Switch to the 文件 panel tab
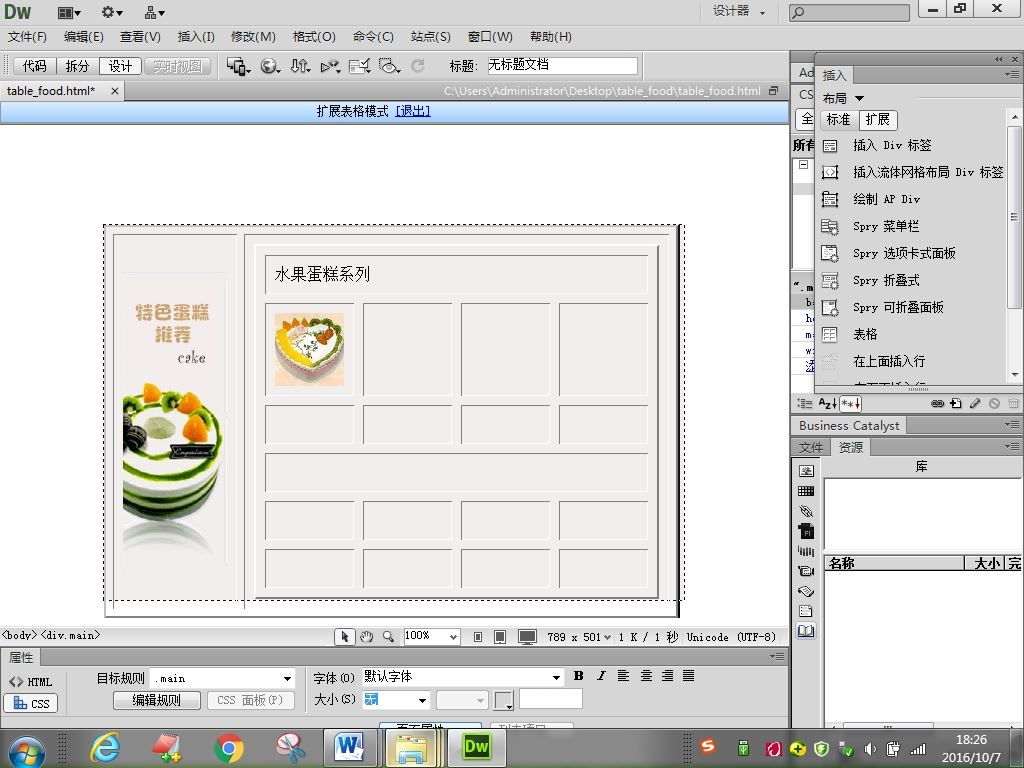 tap(810, 447)
